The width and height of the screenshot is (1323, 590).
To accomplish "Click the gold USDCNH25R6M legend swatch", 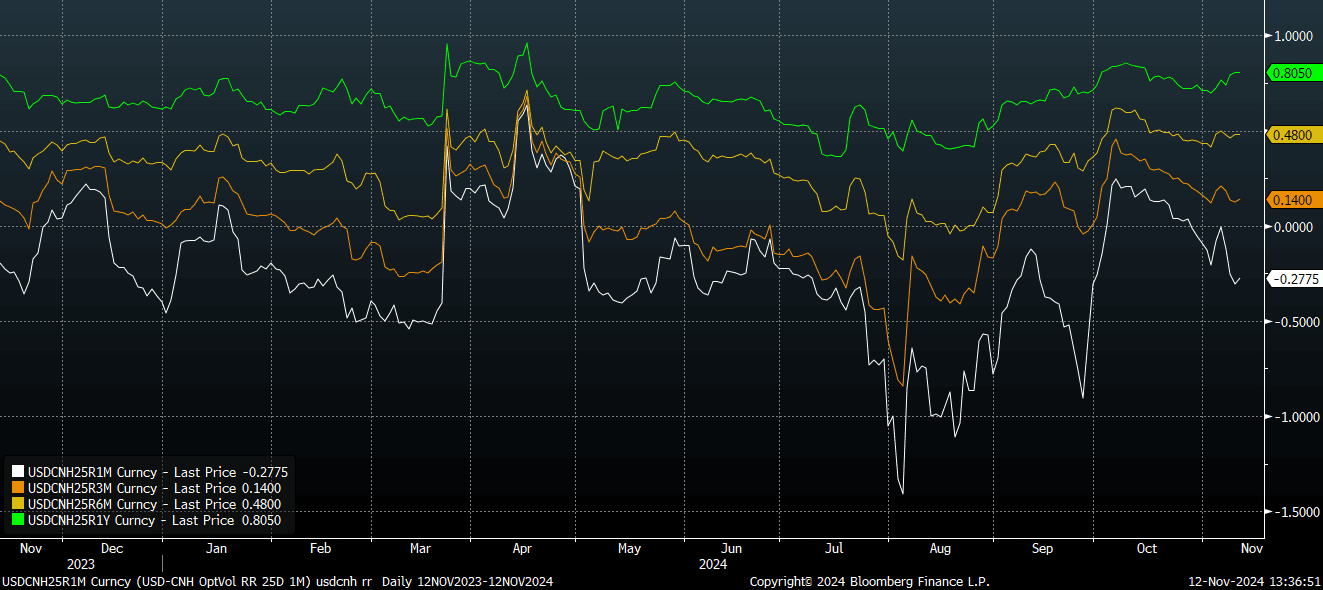I will pyautogui.click(x=17, y=504).
